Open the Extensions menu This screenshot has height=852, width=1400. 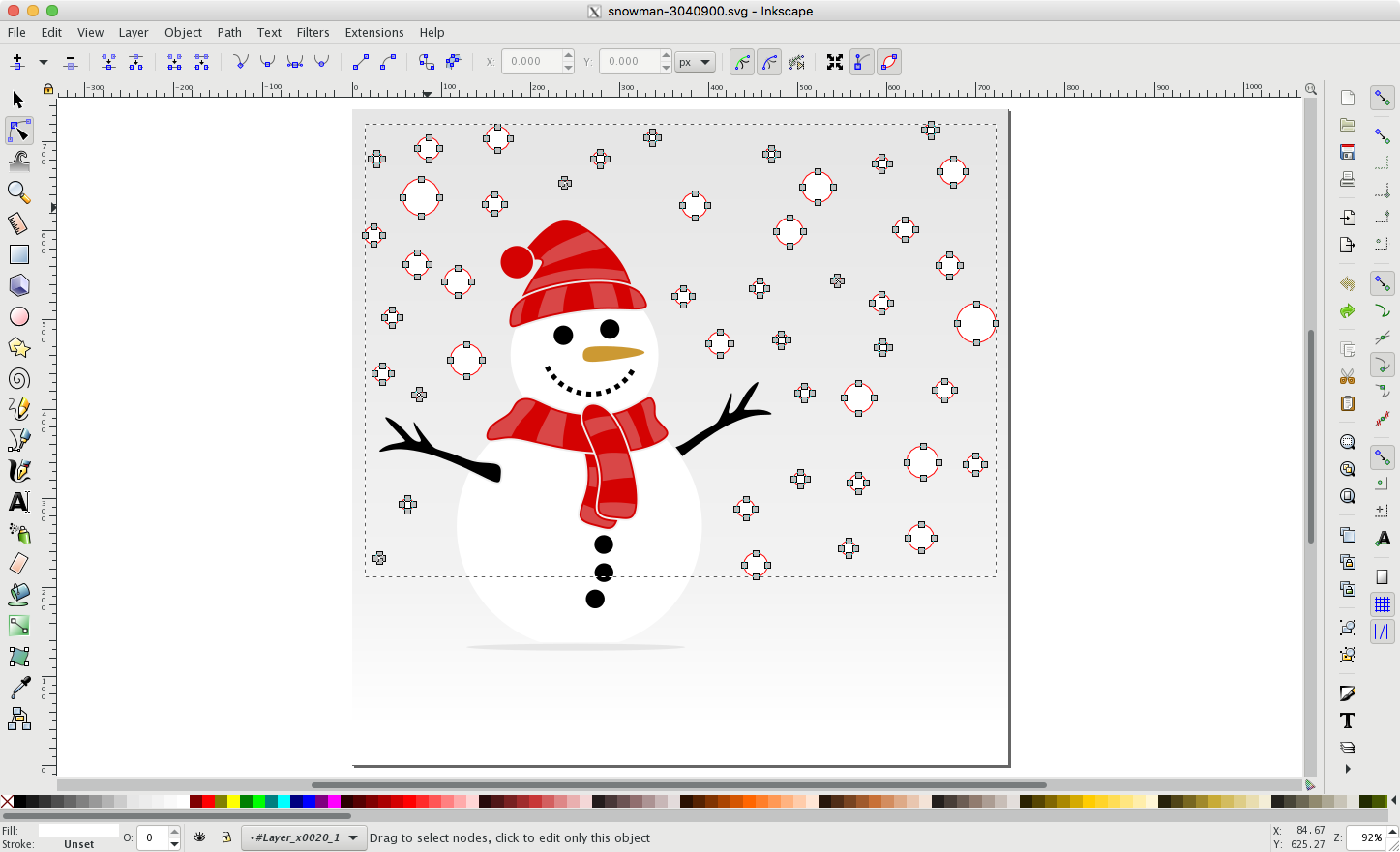373,32
